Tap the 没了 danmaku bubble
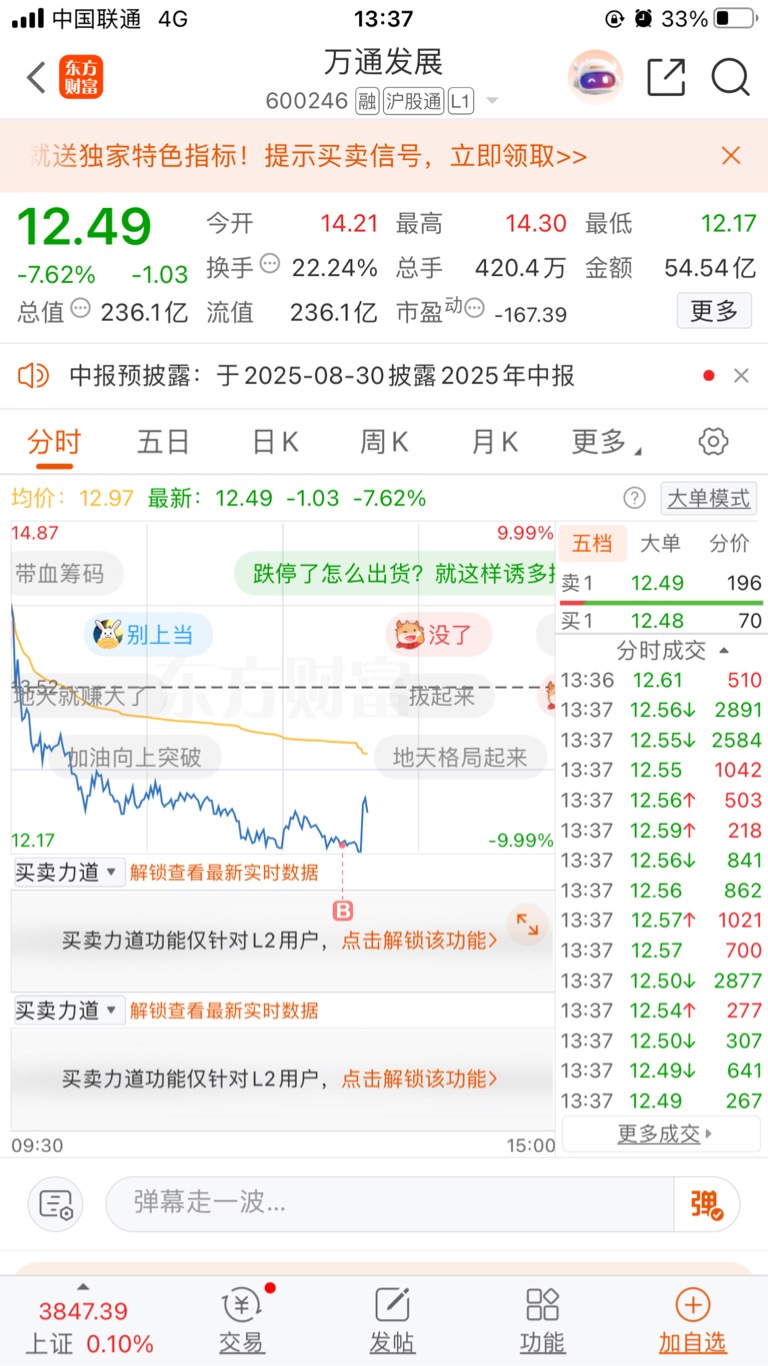This screenshot has width=768, height=1366. [439, 634]
